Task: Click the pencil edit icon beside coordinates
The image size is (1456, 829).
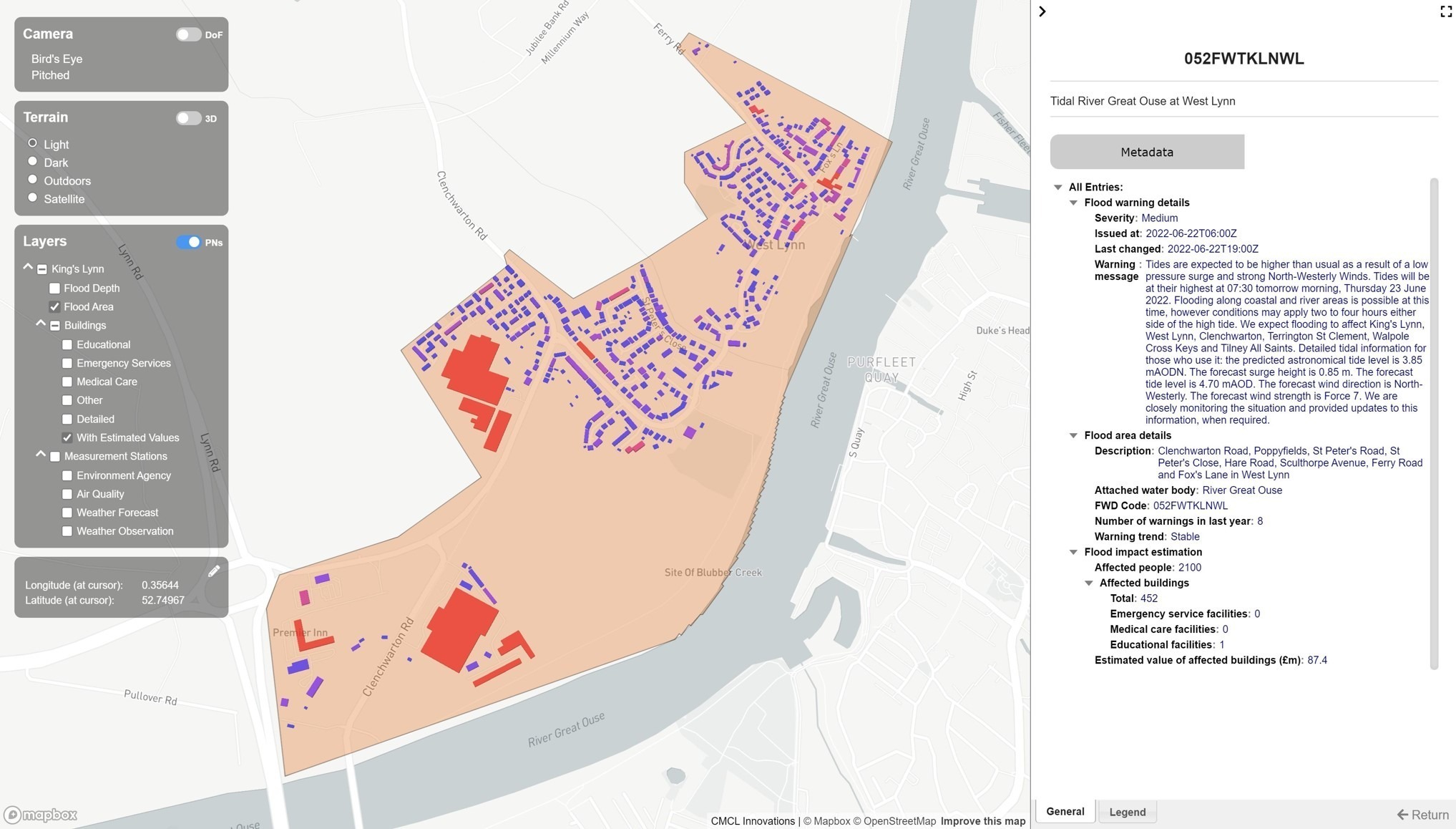Action: pos(214,571)
